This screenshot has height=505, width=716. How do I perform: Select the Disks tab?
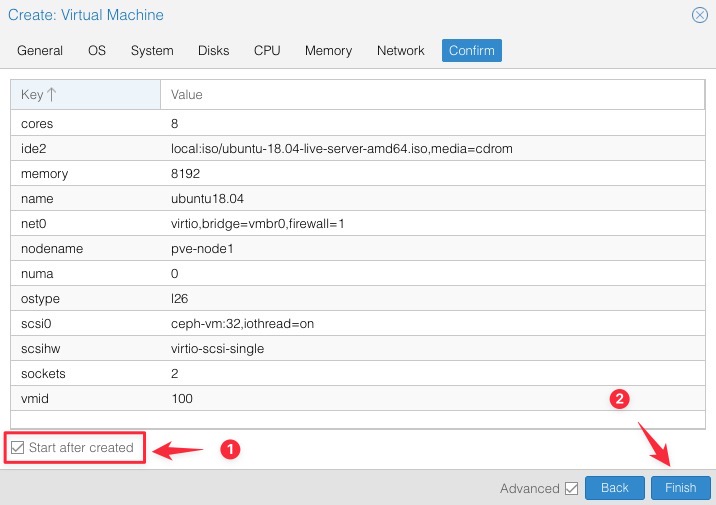[x=213, y=50]
